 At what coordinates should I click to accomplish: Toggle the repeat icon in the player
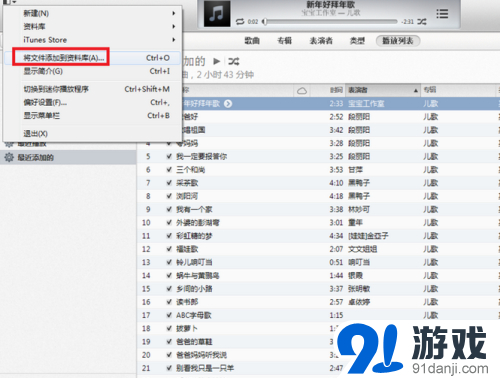coord(240,22)
